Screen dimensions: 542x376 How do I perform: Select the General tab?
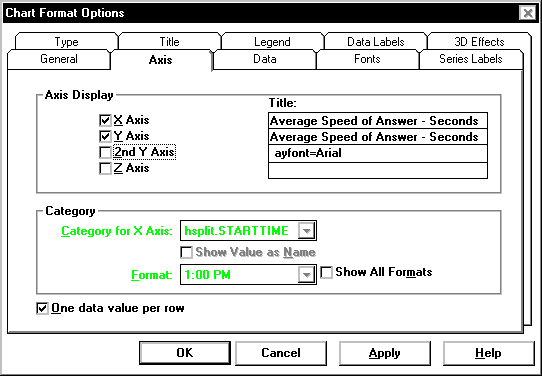[59, 59]
